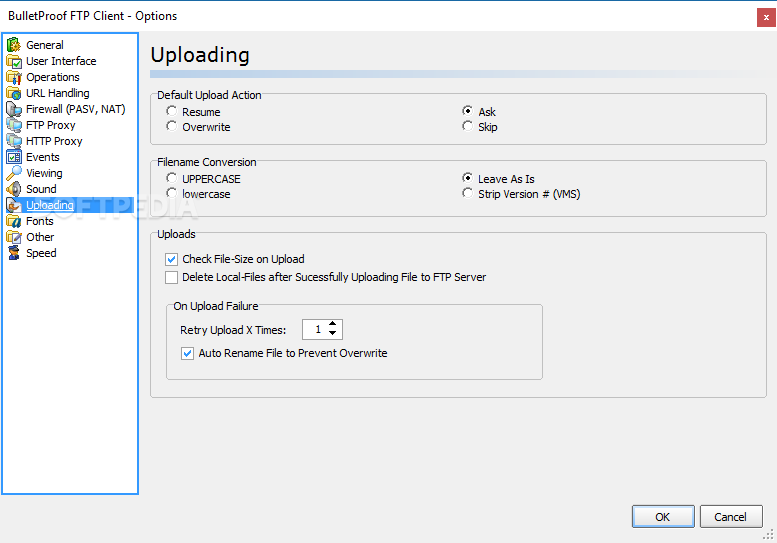Open the User Interface options page

click(x=61, y=61)
